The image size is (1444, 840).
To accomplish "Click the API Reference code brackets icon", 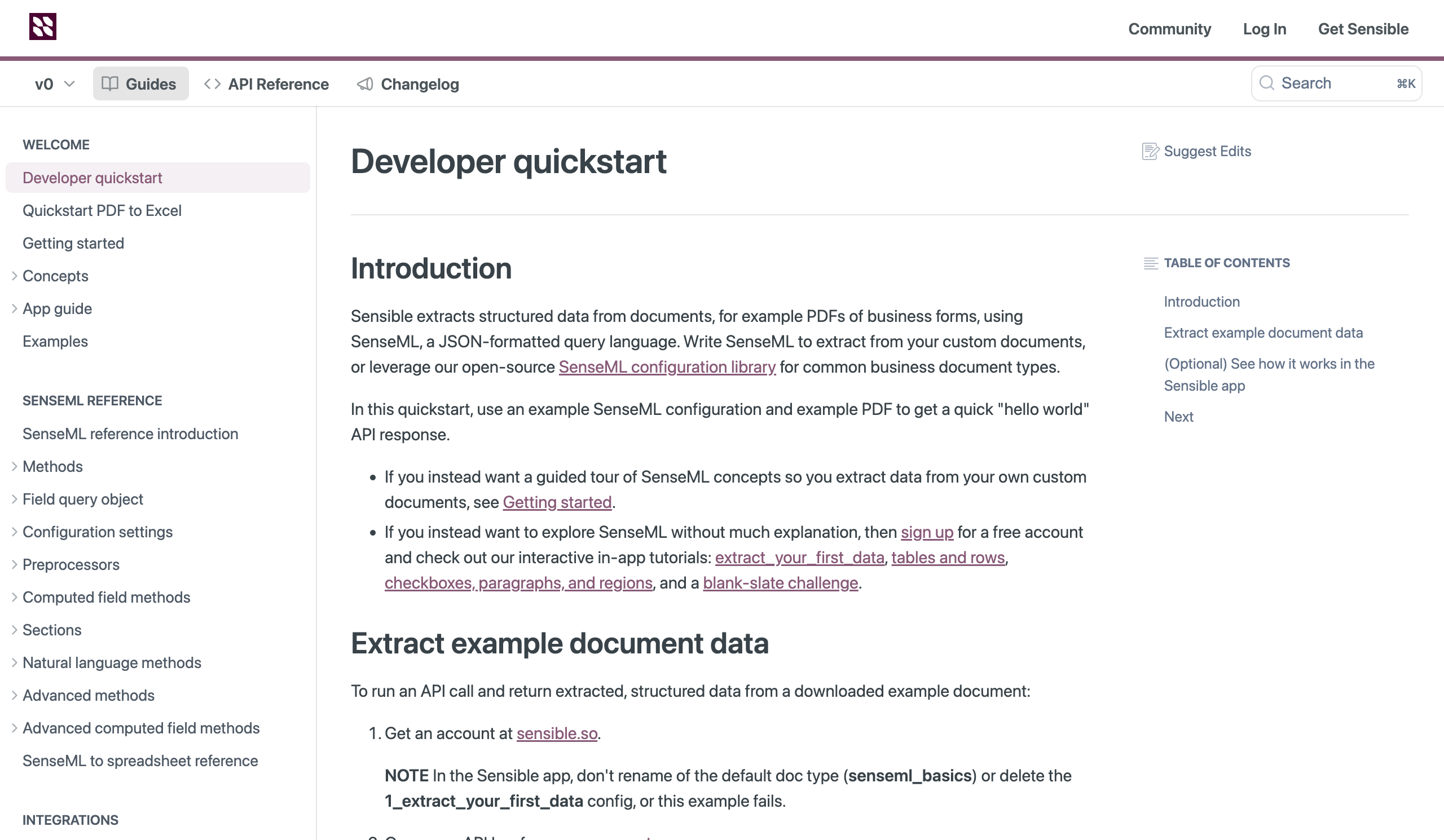I will click(212, 83).
